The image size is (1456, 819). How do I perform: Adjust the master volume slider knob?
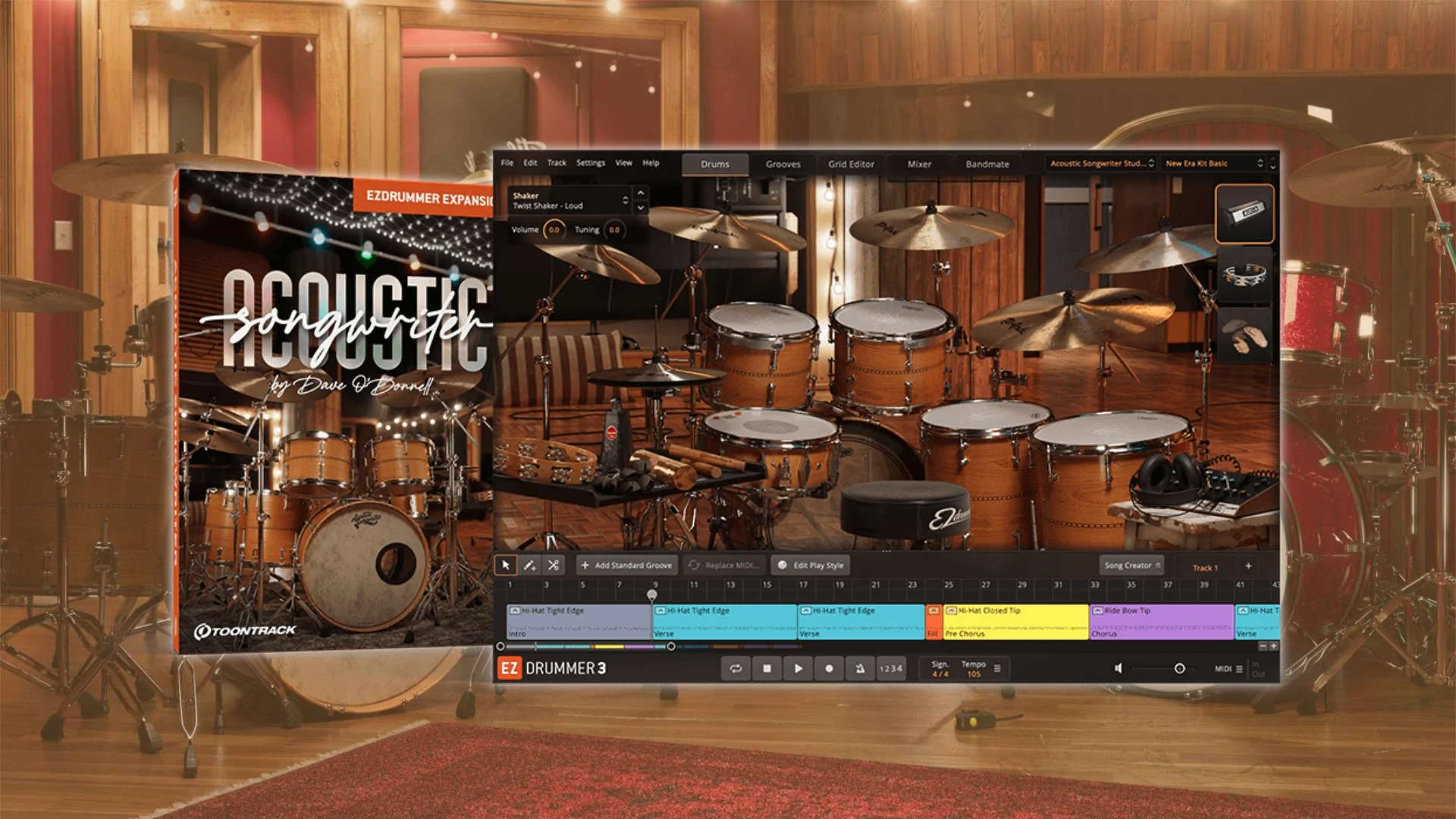(x=1179, y=668)
